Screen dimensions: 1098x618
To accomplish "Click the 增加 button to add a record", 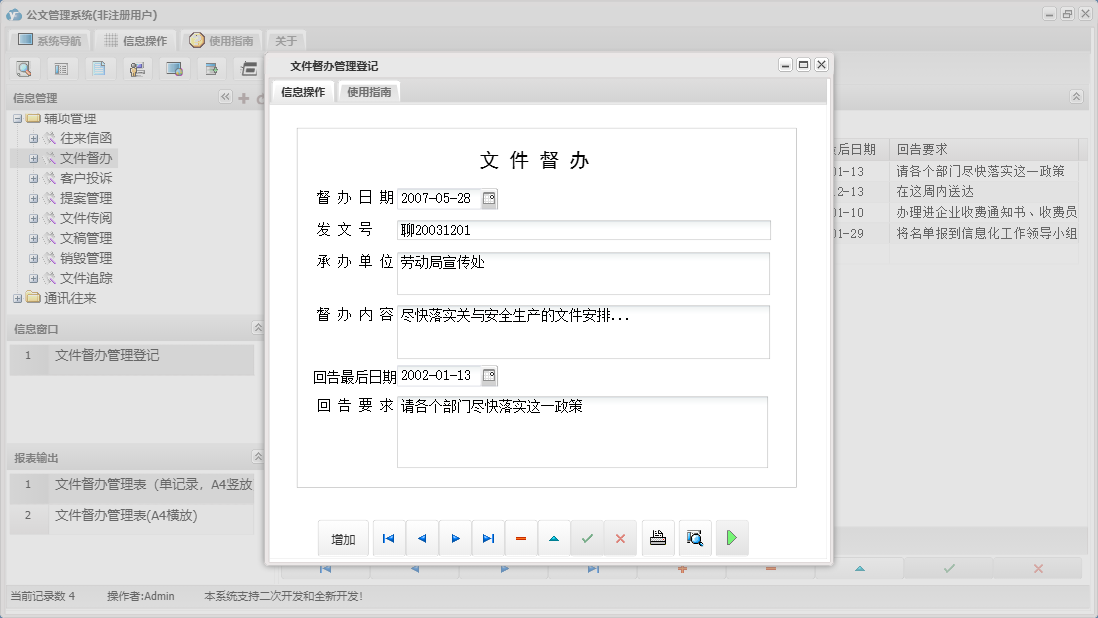I will tap(343, 538).
